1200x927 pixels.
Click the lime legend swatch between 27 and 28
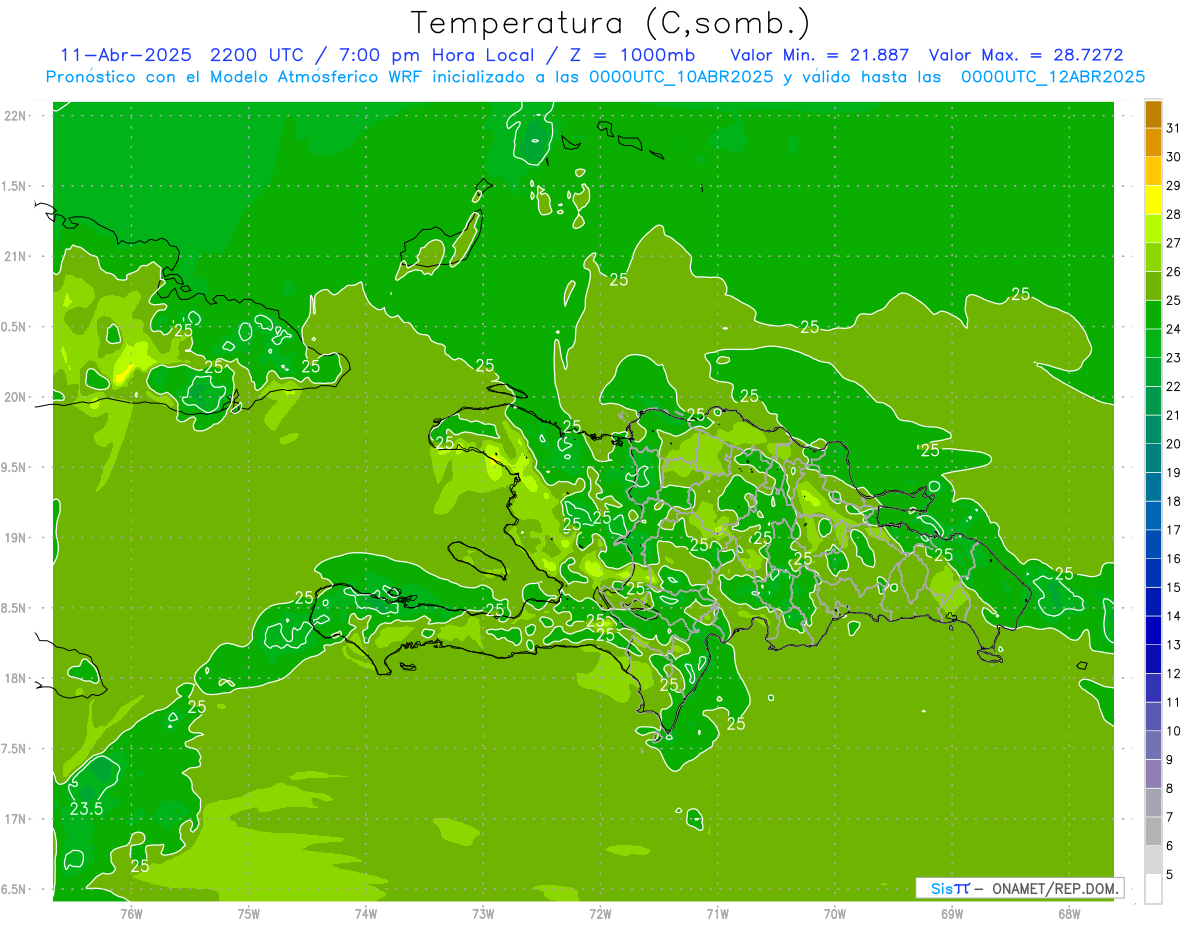pyautogui.click(x=1153, y=229)
